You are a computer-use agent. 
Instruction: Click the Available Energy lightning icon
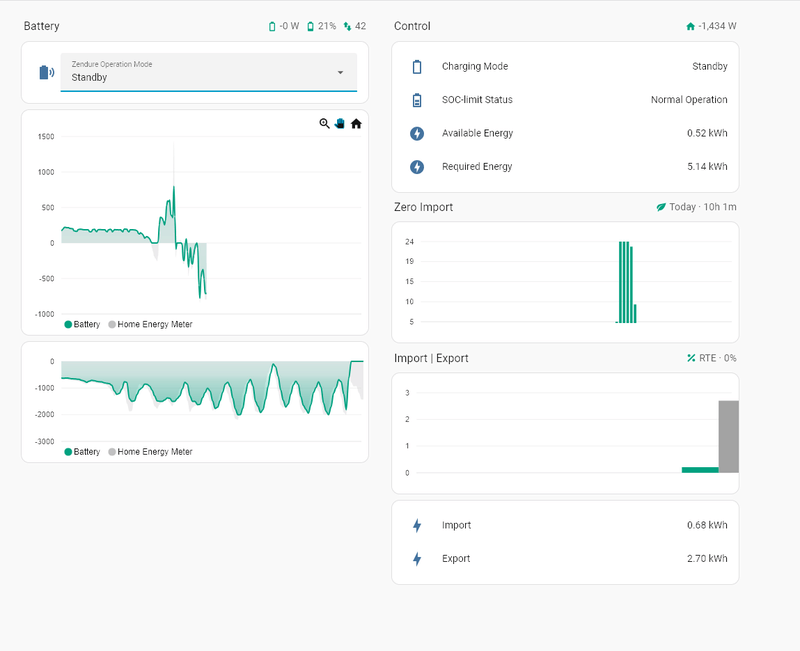point(417,134)
